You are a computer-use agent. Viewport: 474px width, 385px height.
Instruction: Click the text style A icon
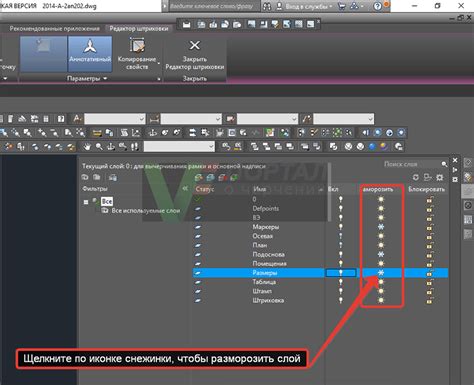(77, 119)
